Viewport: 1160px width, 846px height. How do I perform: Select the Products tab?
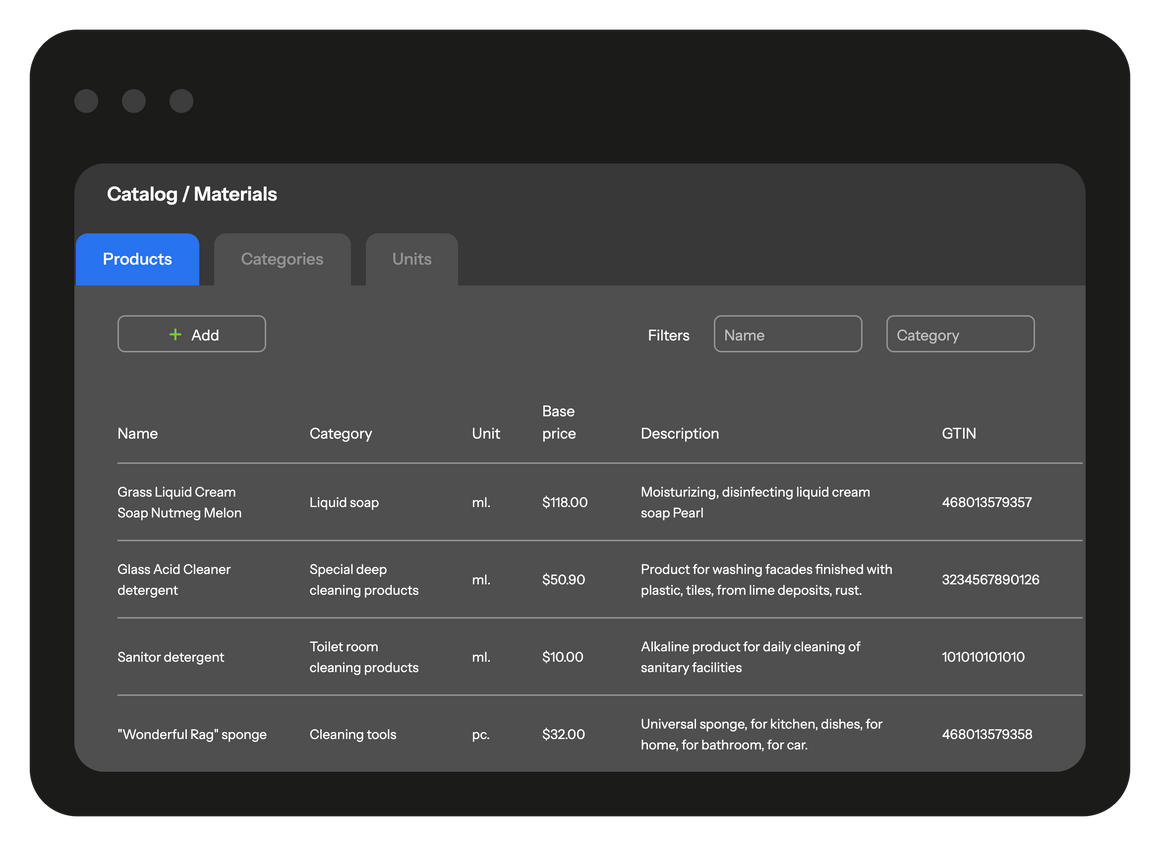pos(137,260)
